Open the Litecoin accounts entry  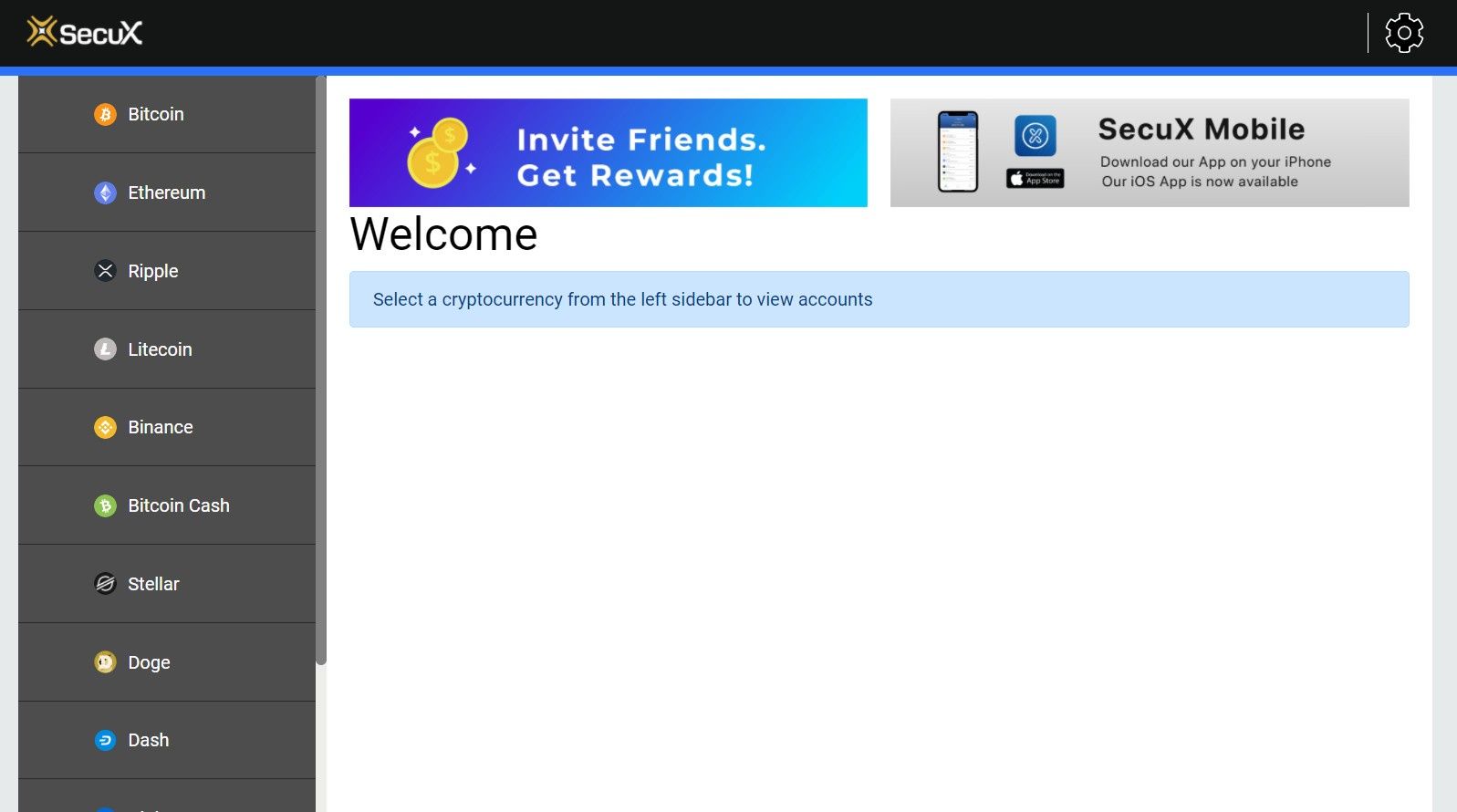click(167, 349)
